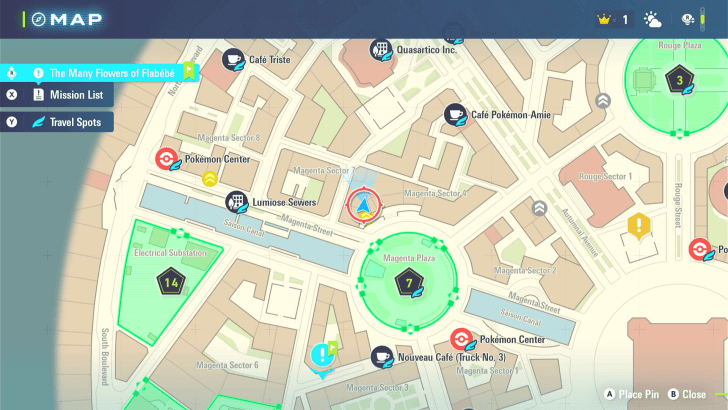The image size is (728, 410).
Task: Click the yellow exclamation quest marker
Action: tap(638, 226)
